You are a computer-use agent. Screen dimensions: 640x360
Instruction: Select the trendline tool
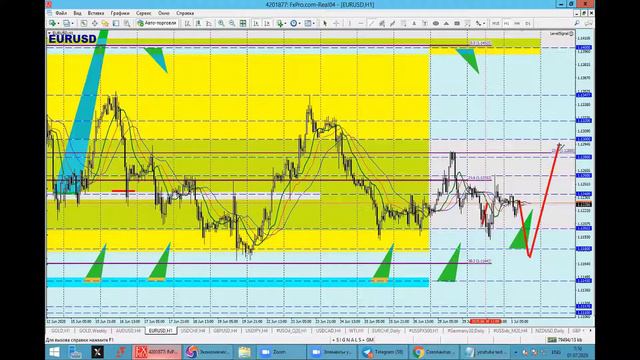click(x=371, y=23)
